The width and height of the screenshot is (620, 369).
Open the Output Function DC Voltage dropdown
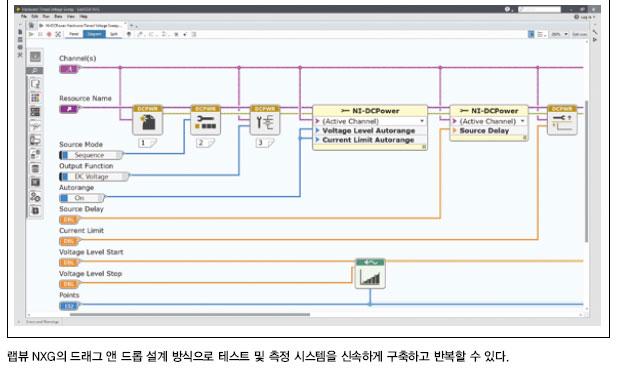click(x=94, y=176)
